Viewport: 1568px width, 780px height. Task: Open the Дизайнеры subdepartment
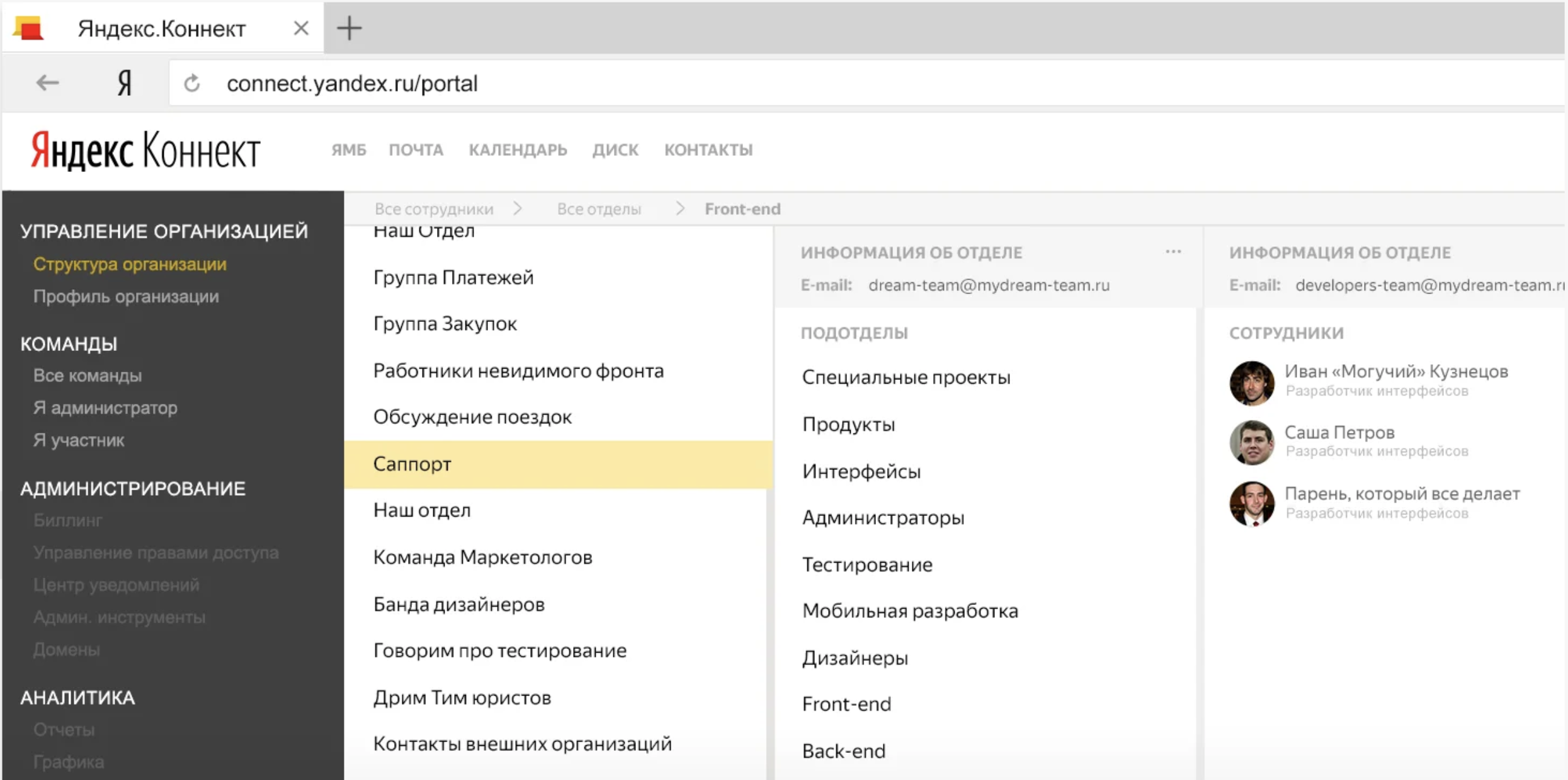point(855,658)
